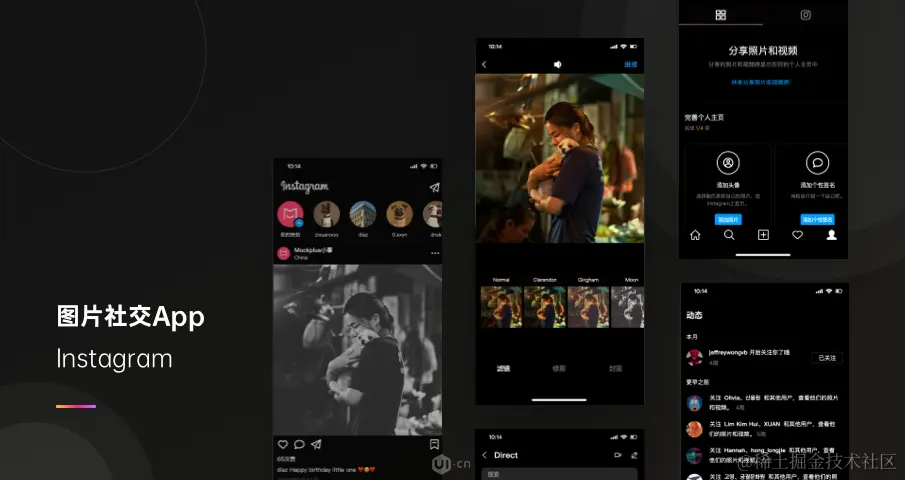Apply the black-and-white Moon filter thumbnail
Image resolution: width=905 pixels, height=480 pixels.
tap(628, 307)
